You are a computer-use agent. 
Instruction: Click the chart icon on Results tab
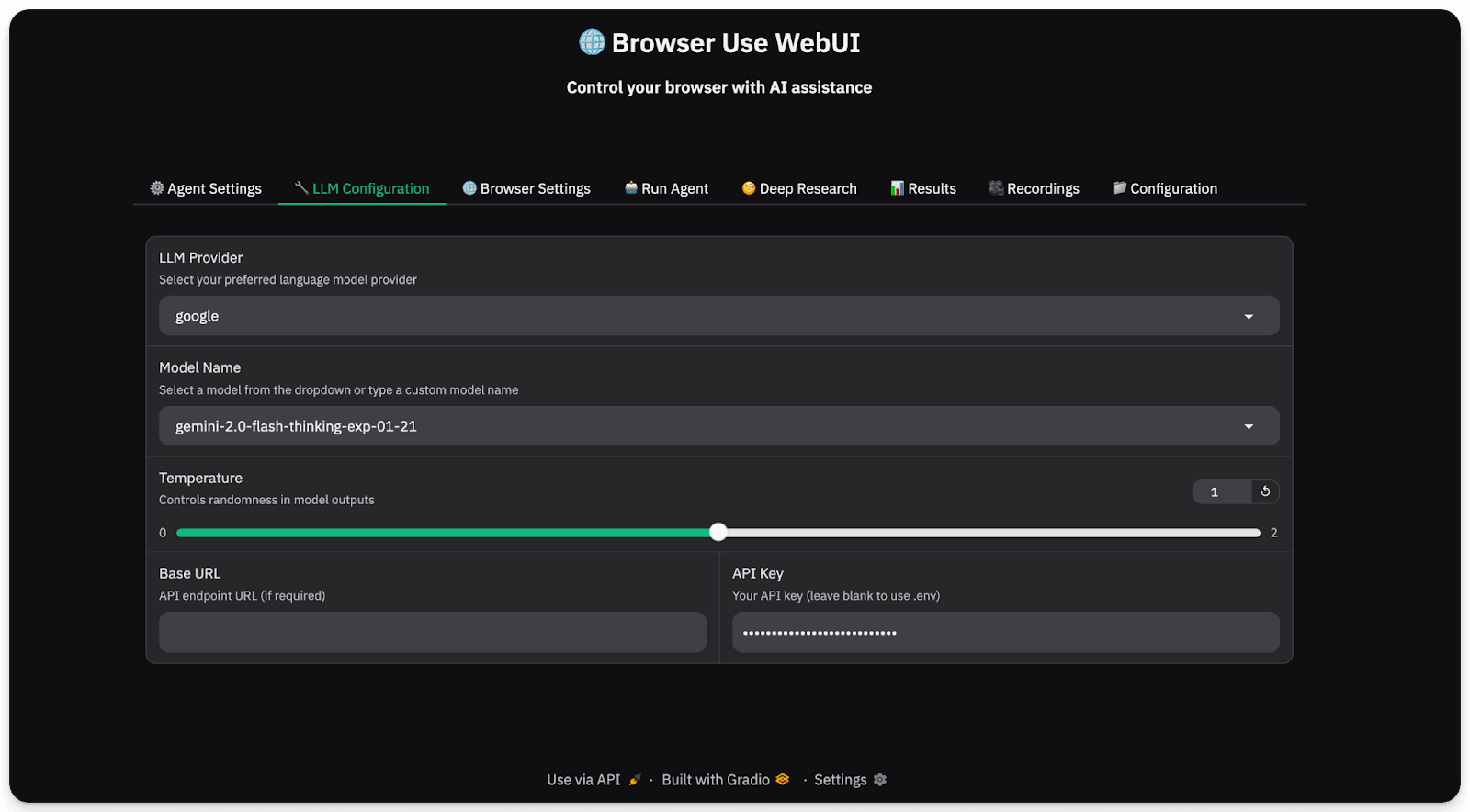898,188
